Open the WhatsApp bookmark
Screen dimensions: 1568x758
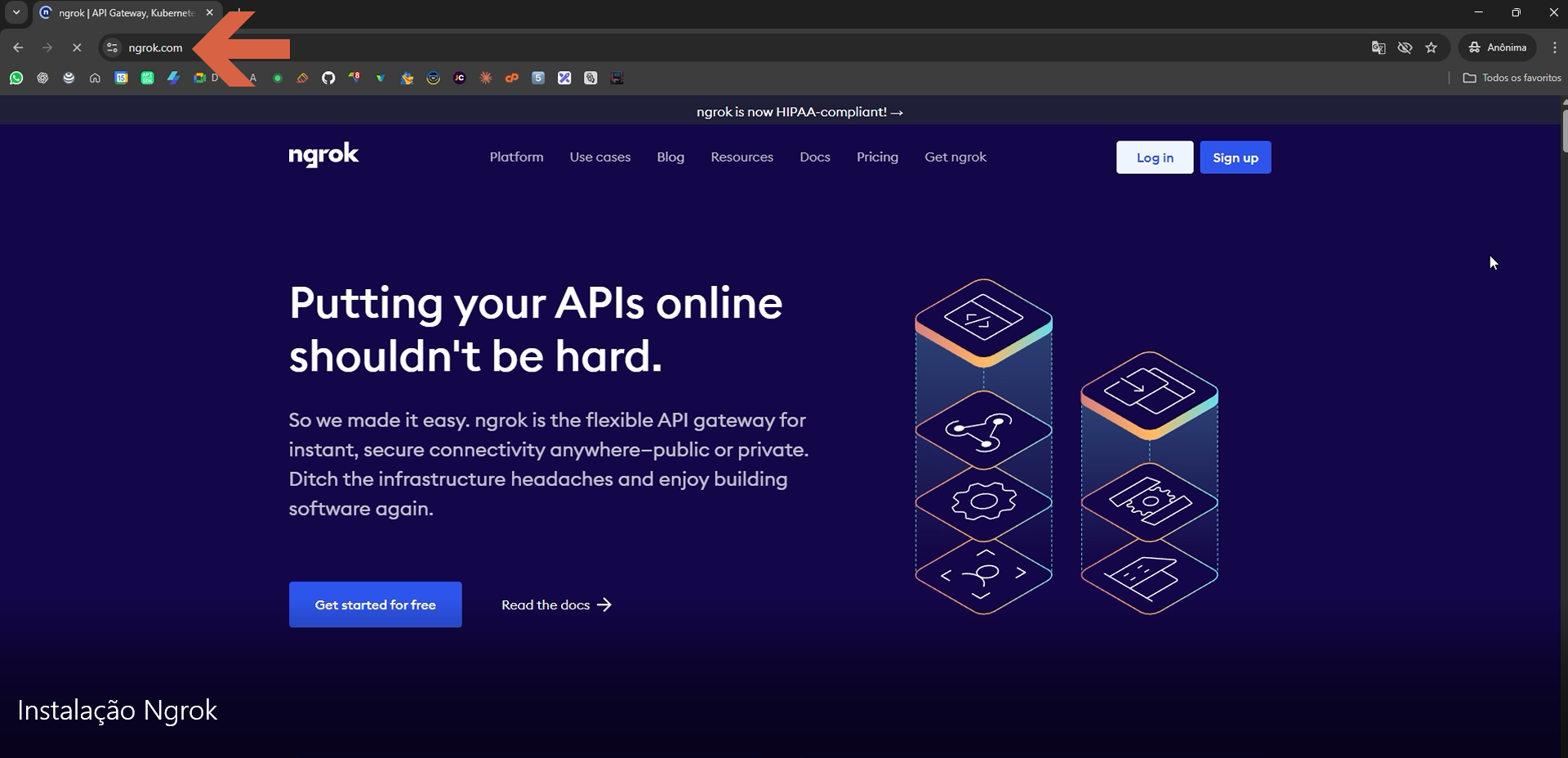coord(16,78)
